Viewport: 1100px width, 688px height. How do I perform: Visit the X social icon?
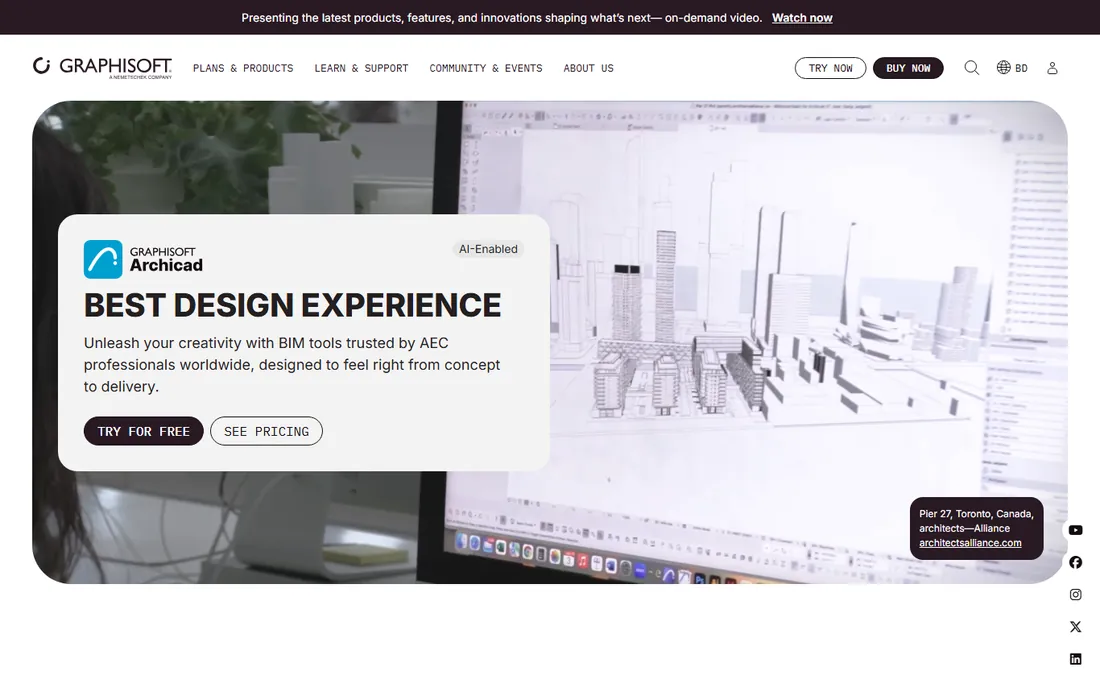point(1075,627)
